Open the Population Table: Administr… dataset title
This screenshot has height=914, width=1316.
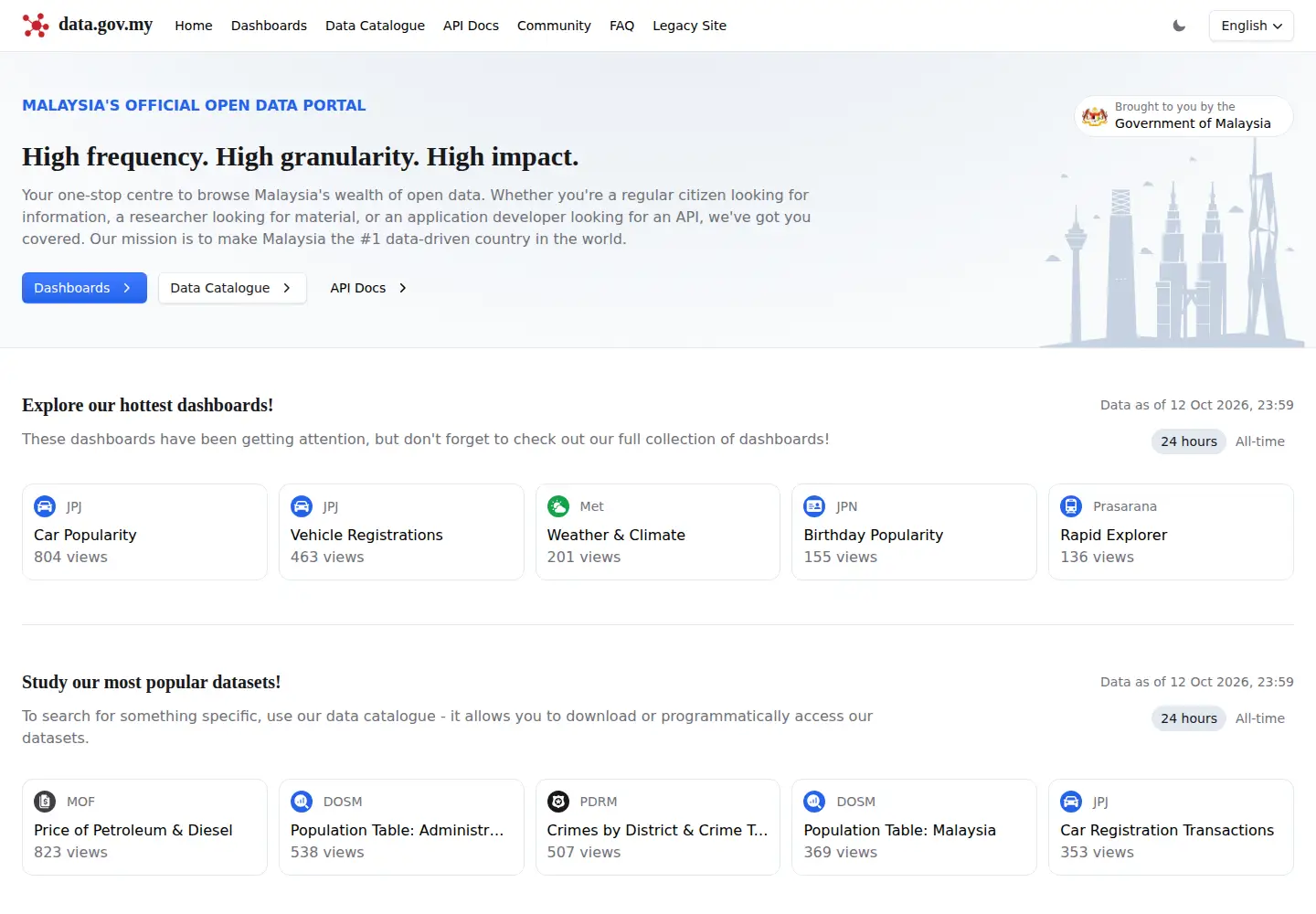point(398,830)
